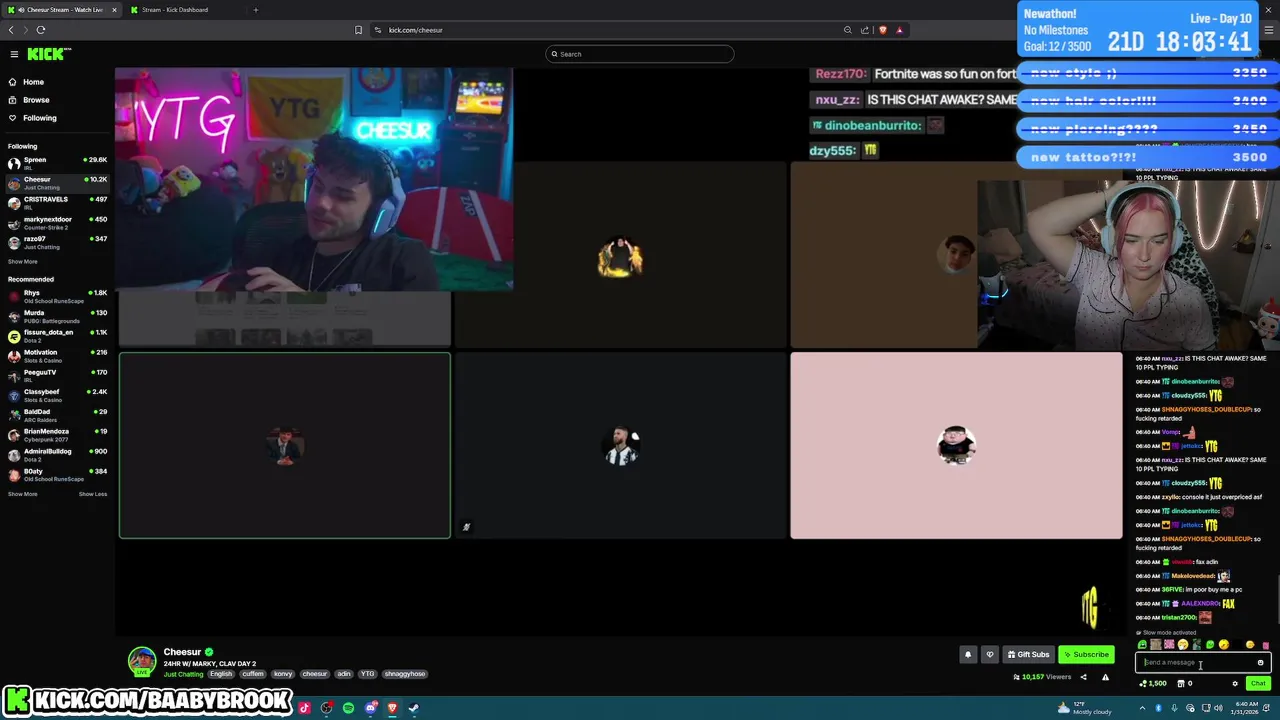Open Murda recommended channel

pyautogui.click(x=57, y=316)
